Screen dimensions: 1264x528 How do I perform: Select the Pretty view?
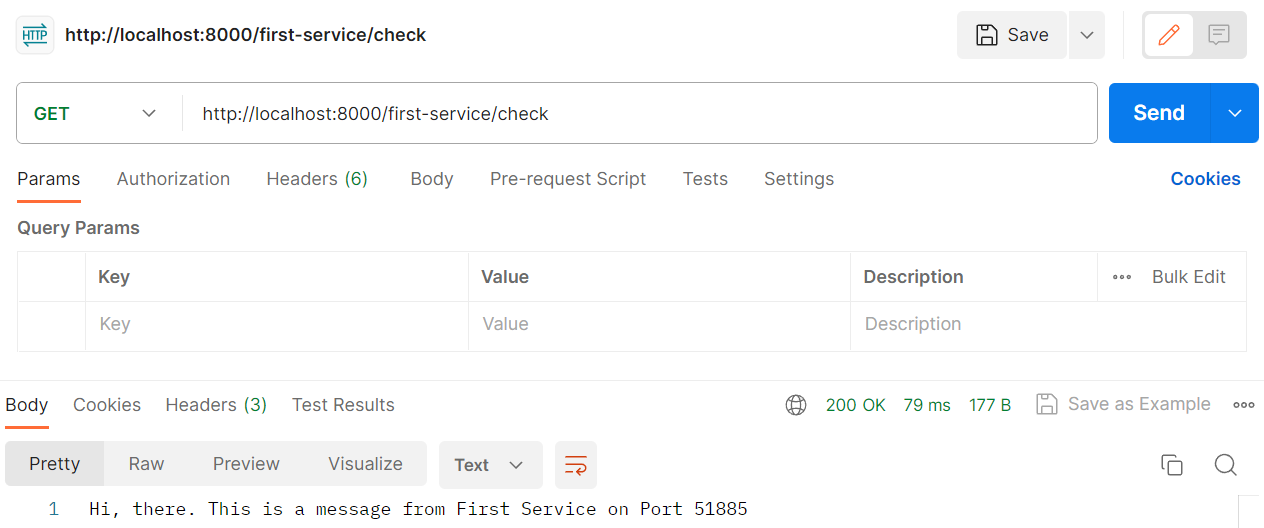click(x=54, y=464)
